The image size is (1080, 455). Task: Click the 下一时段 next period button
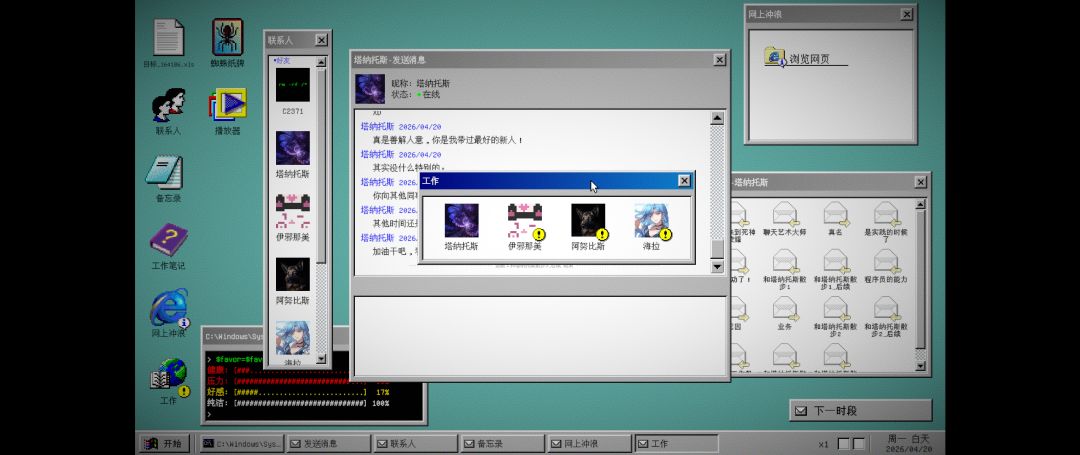pos(860,410)
